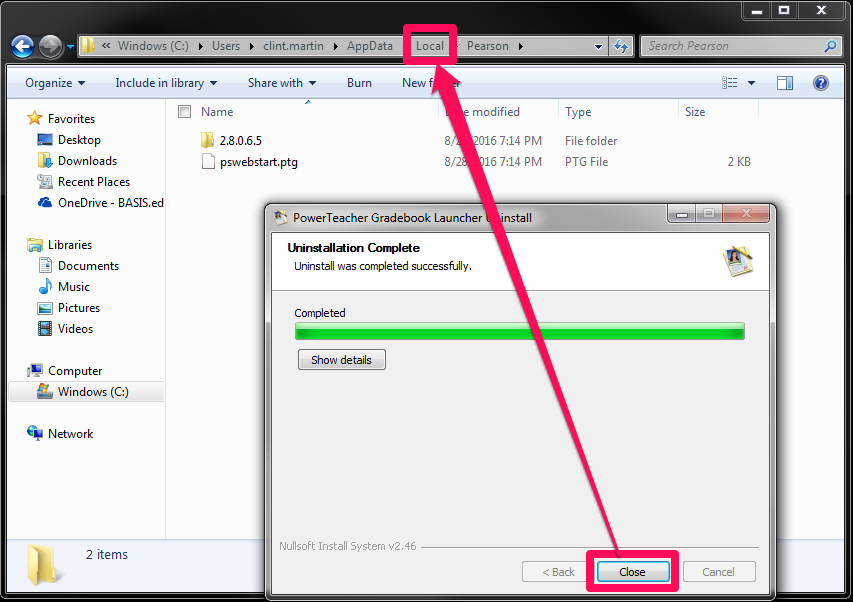Click the green uninstall progress bar
The width and height of the screenshot is (853, 602).
[x=520, y=331]
